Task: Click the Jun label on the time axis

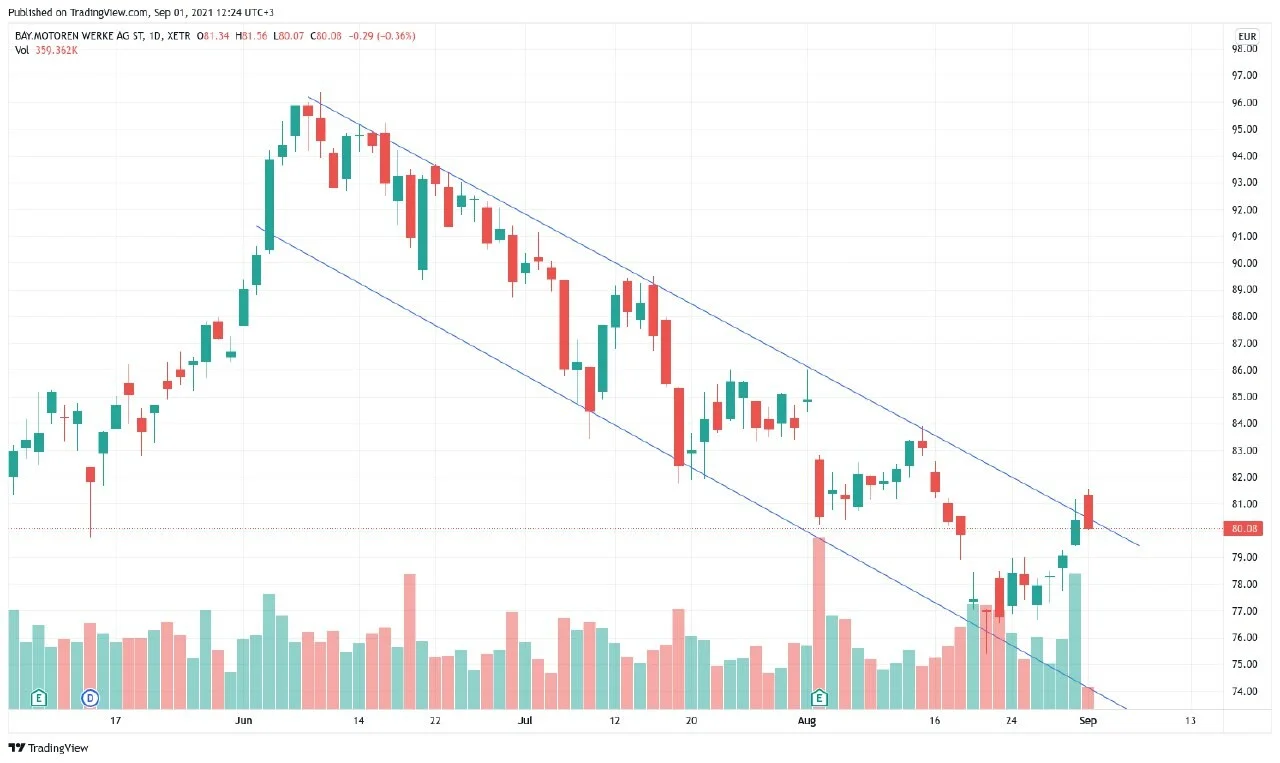Action: pyautogui.click(x=243, y=720)
